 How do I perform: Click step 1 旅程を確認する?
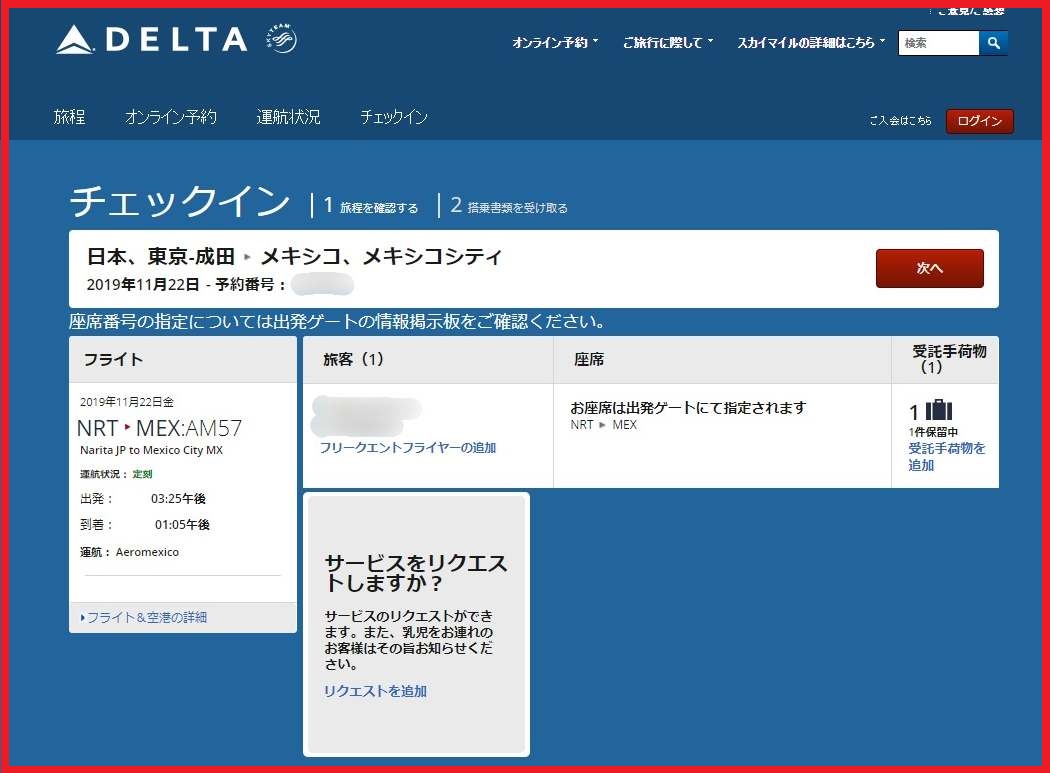pos(370,207)
